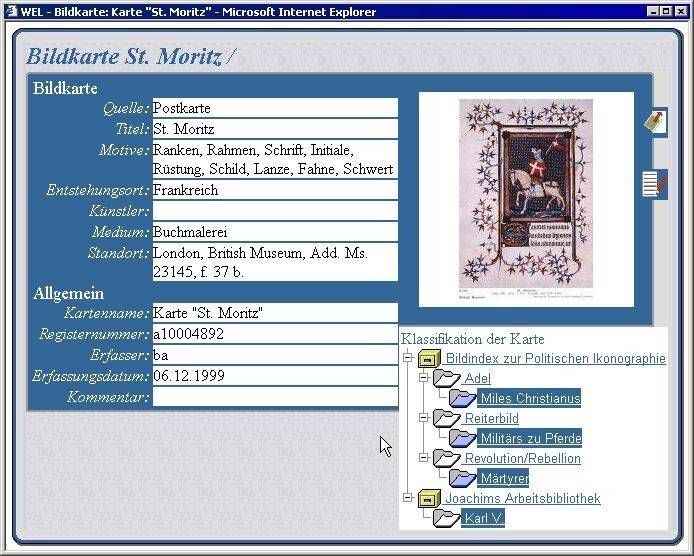Click the Standort field with London, British Museum
This screenshot has width=694, height=556.
pyautogui.click(x=275, y=262)
